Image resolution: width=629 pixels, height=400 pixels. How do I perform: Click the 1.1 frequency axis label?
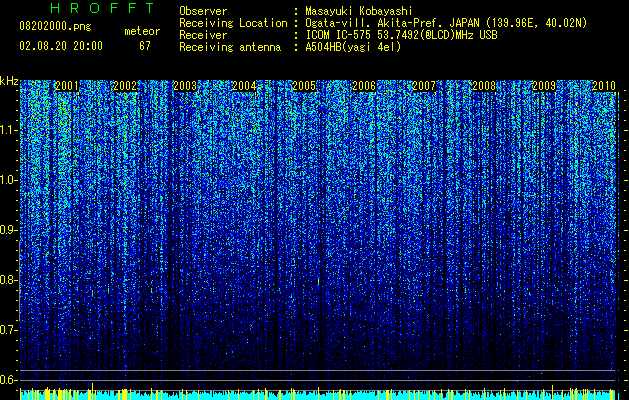8,130
